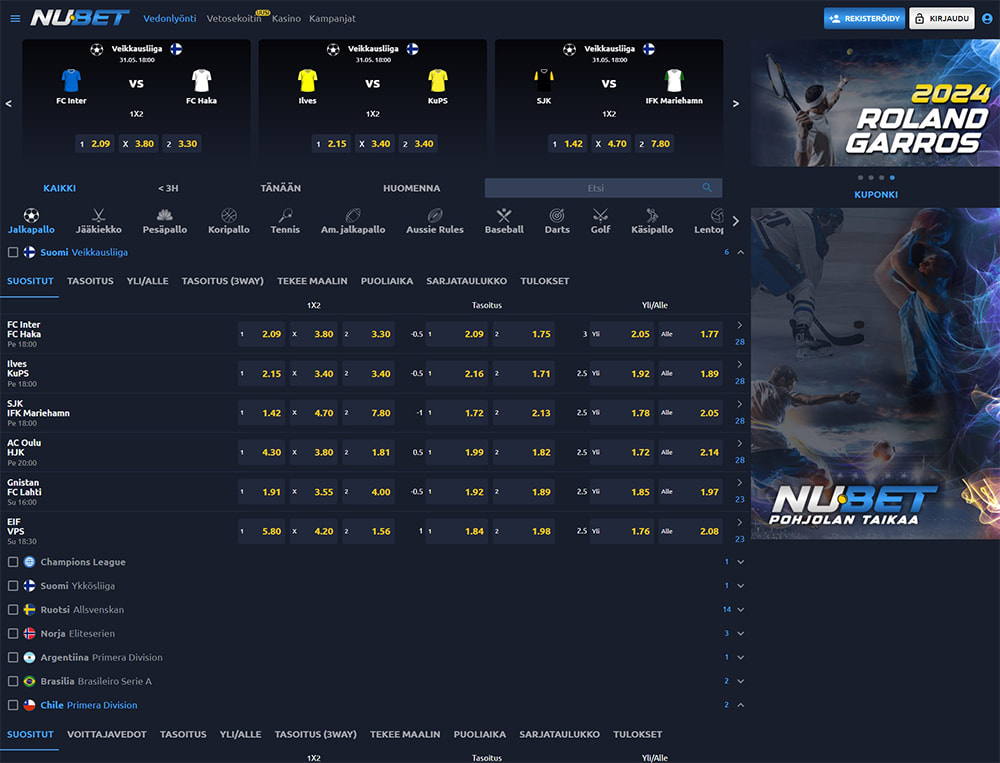Collapse the Chile Primera Division section
The image size is (1000, 763).
pos(740,705)
